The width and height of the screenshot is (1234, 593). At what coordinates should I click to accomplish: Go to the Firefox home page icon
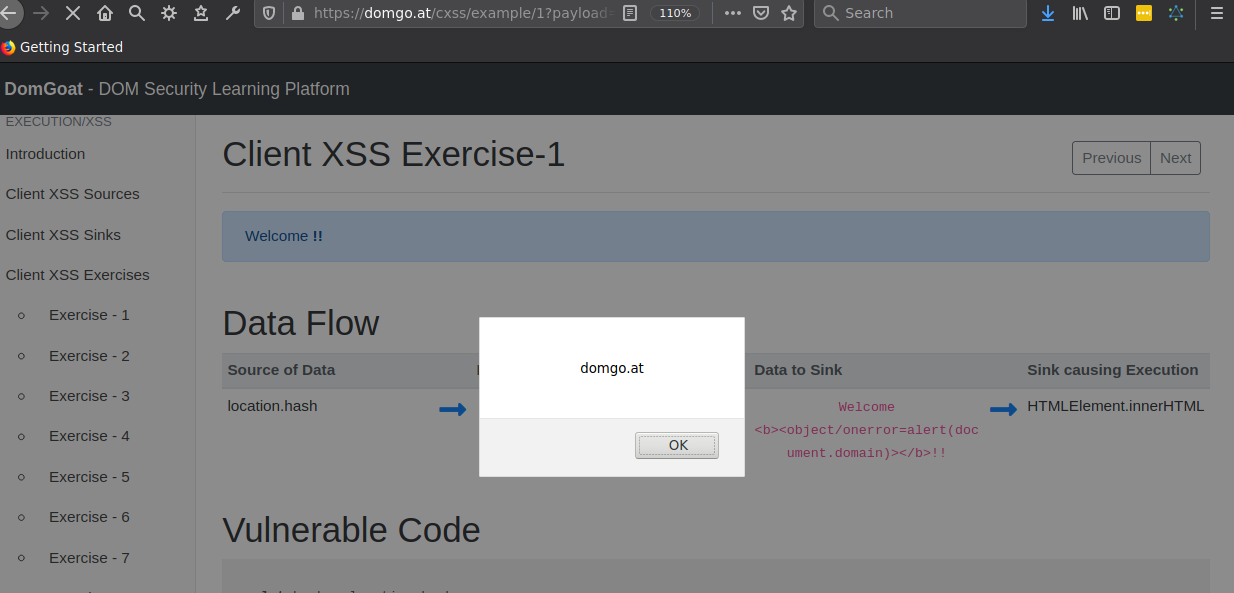coord(105,13)
